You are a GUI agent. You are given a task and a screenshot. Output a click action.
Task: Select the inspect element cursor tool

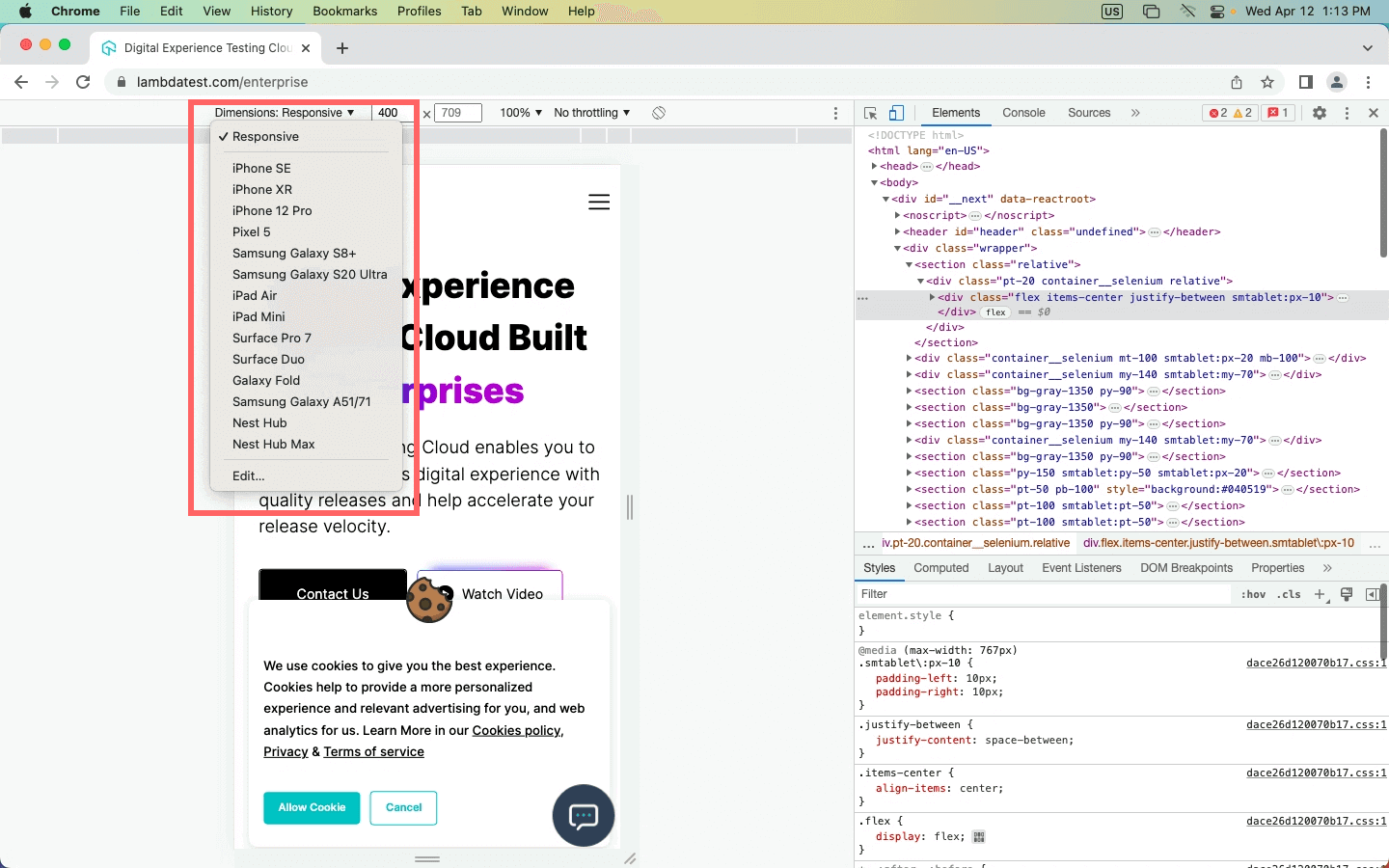point(869,113)
